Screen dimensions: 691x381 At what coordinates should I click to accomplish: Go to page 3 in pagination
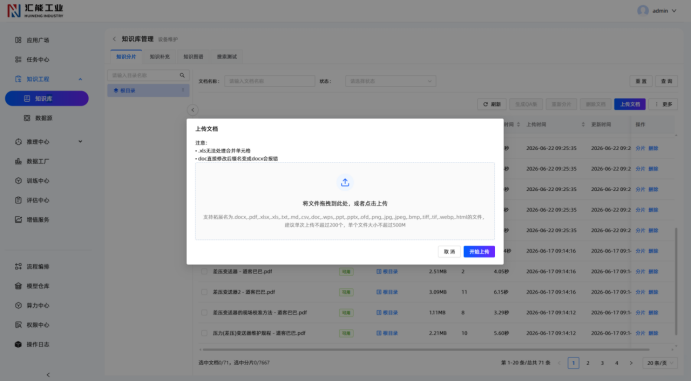pos(602,363)
